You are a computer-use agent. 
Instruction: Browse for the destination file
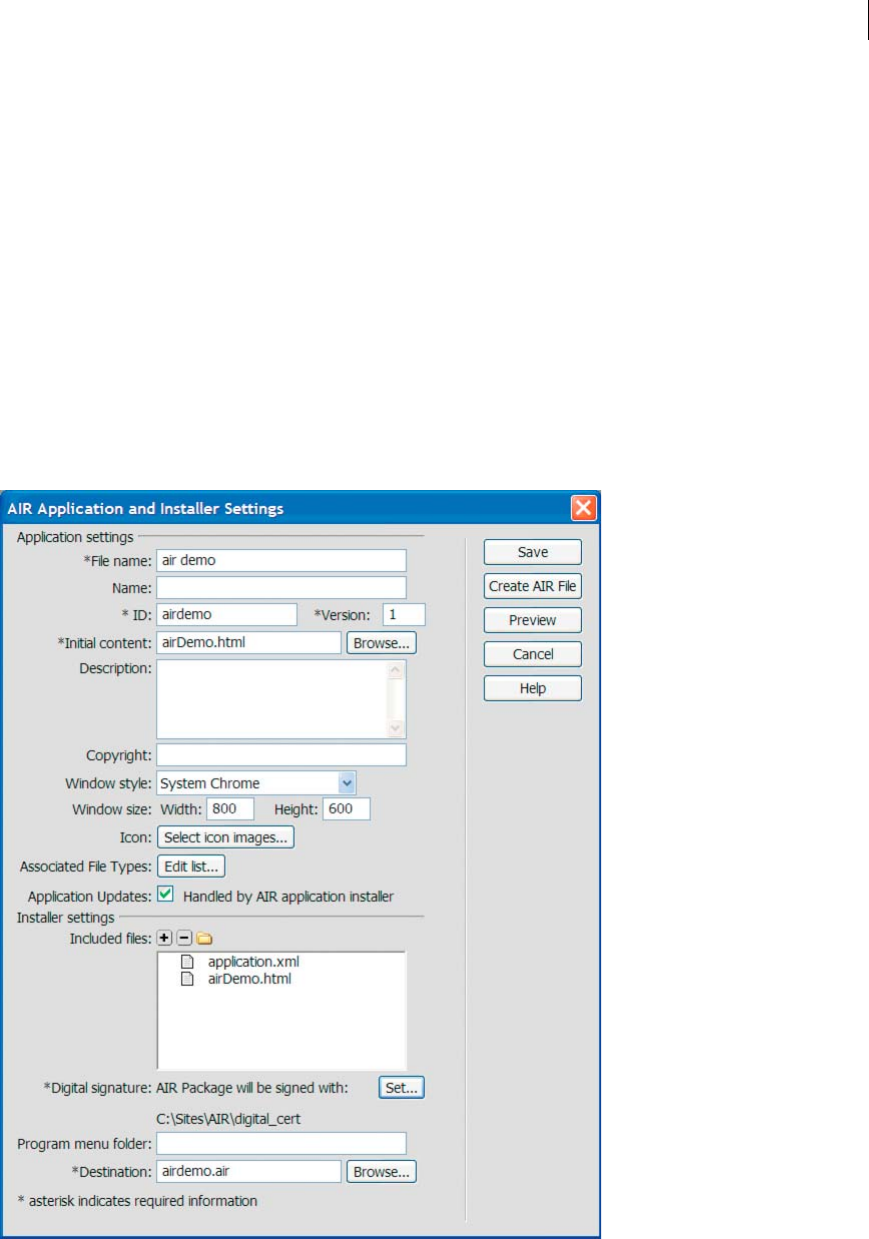tap(381, 1171)
